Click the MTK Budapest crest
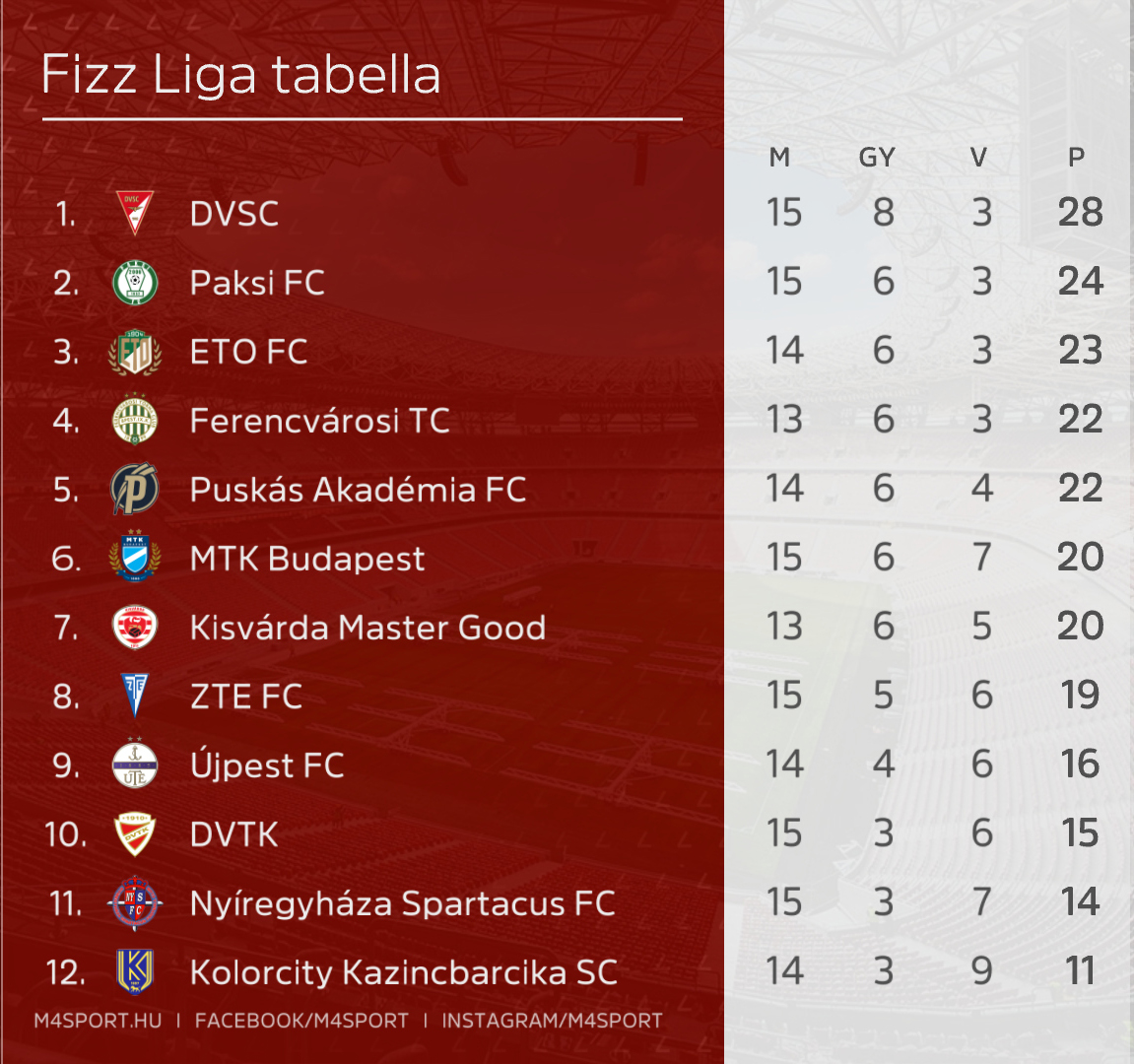Image resolution: width=1134 pixels, height=1064 pixels. [135, 558]
